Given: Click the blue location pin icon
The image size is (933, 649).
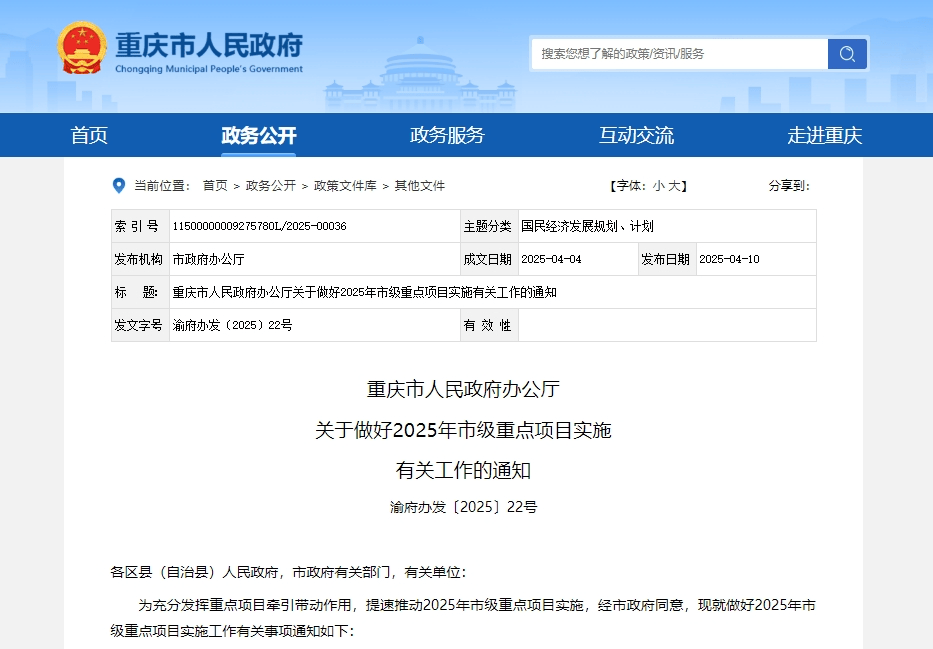Looking at the screenshot, I should click(119, 186).
